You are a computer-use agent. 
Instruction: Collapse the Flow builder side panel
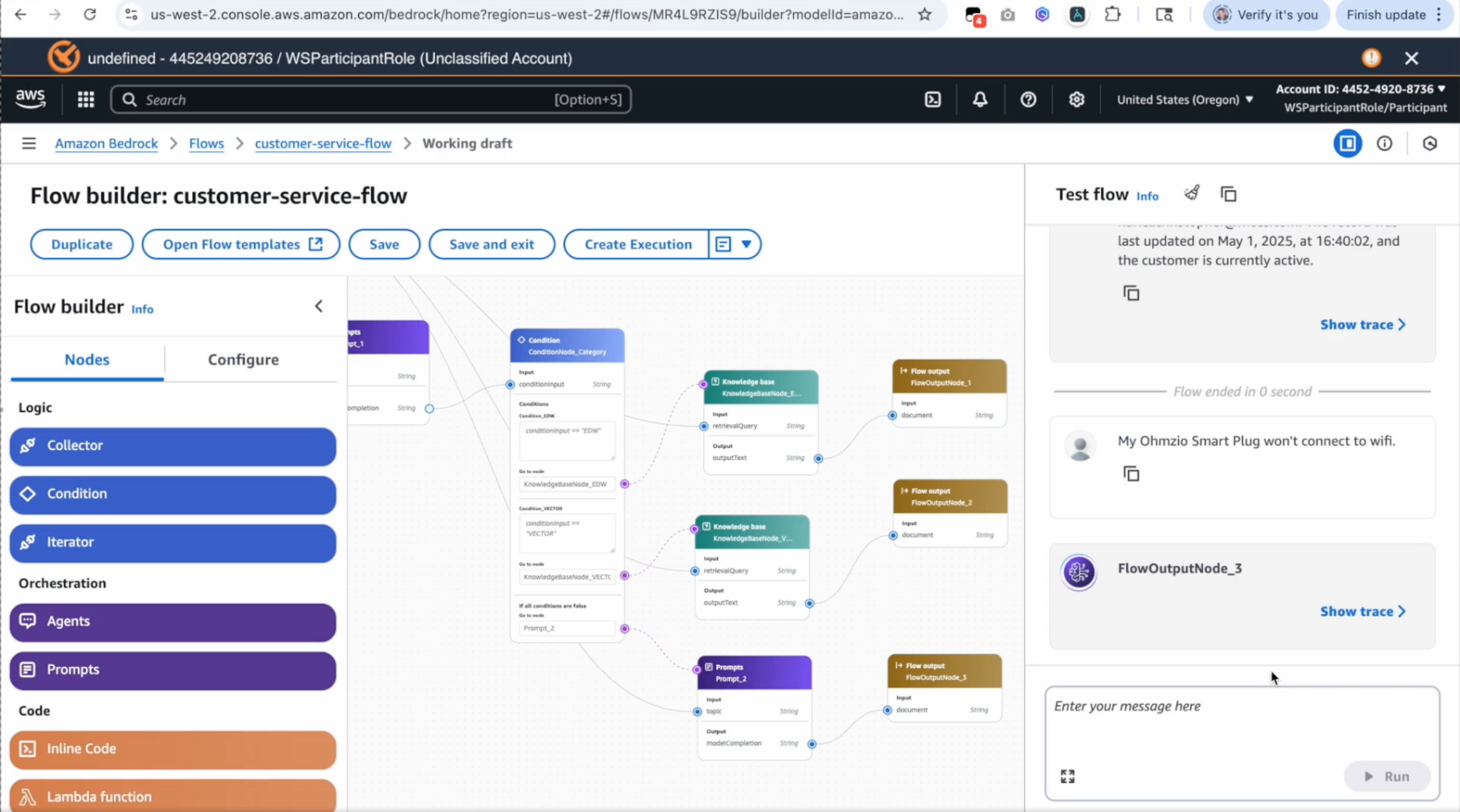(319, 307)
